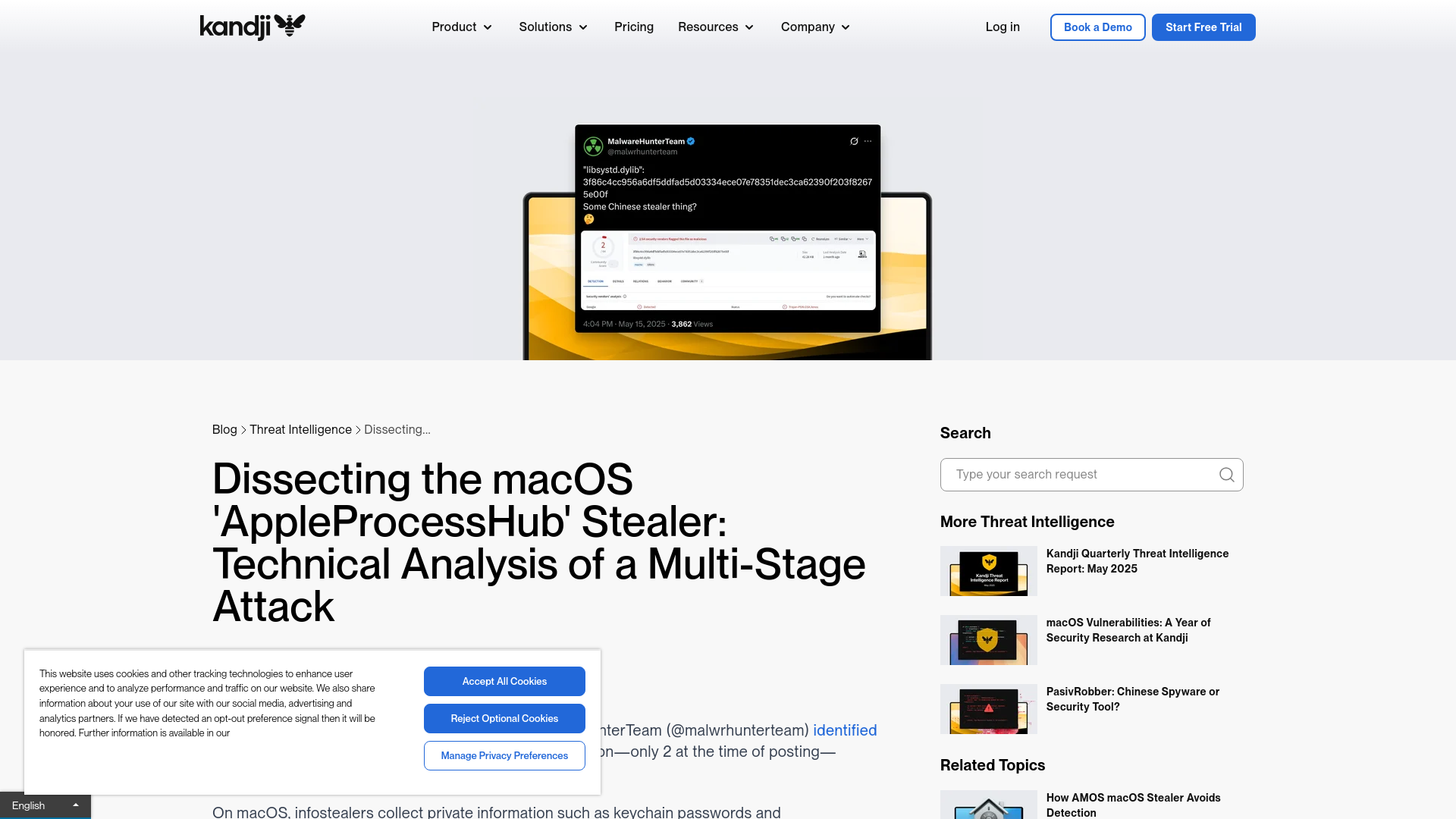Go to the Threat Intelligence breadcrumb

pos(300,429)
